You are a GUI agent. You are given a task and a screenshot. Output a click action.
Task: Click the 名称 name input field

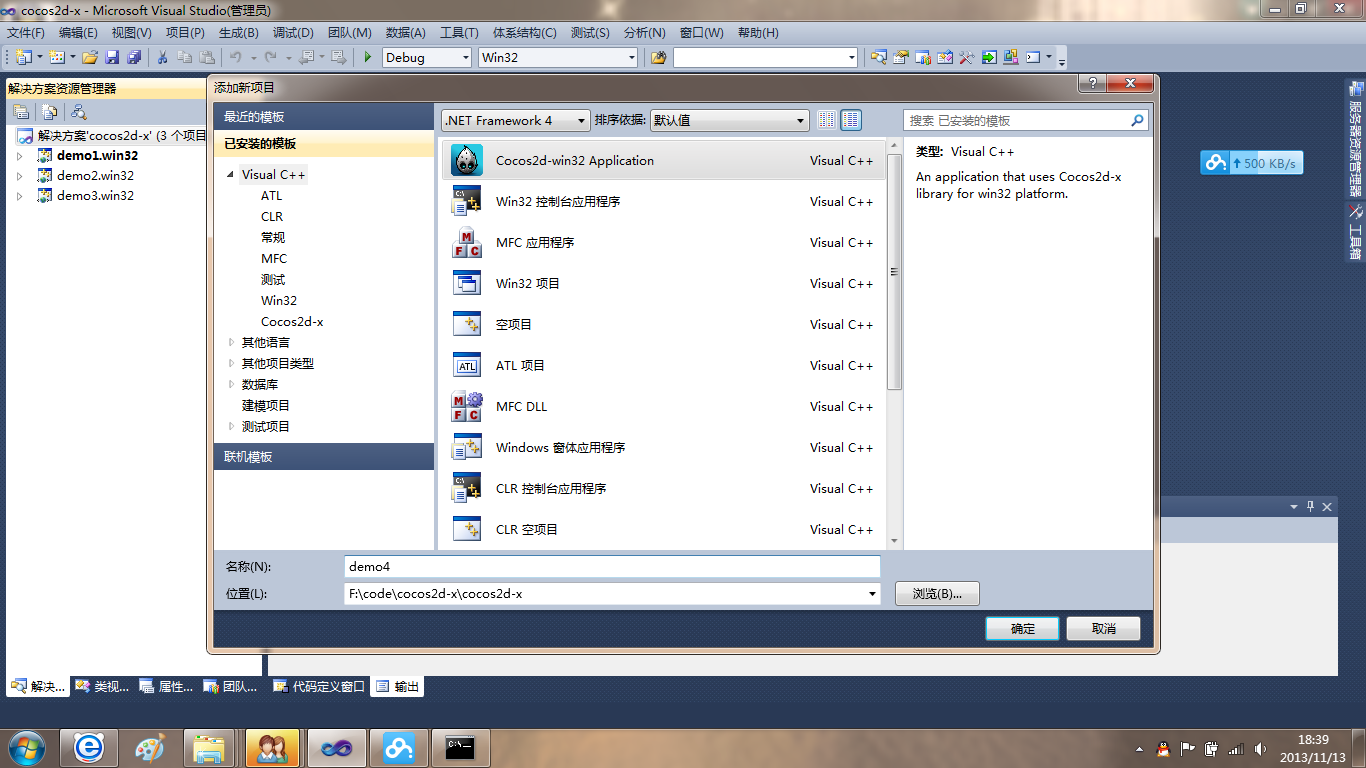tap(612, 566)
